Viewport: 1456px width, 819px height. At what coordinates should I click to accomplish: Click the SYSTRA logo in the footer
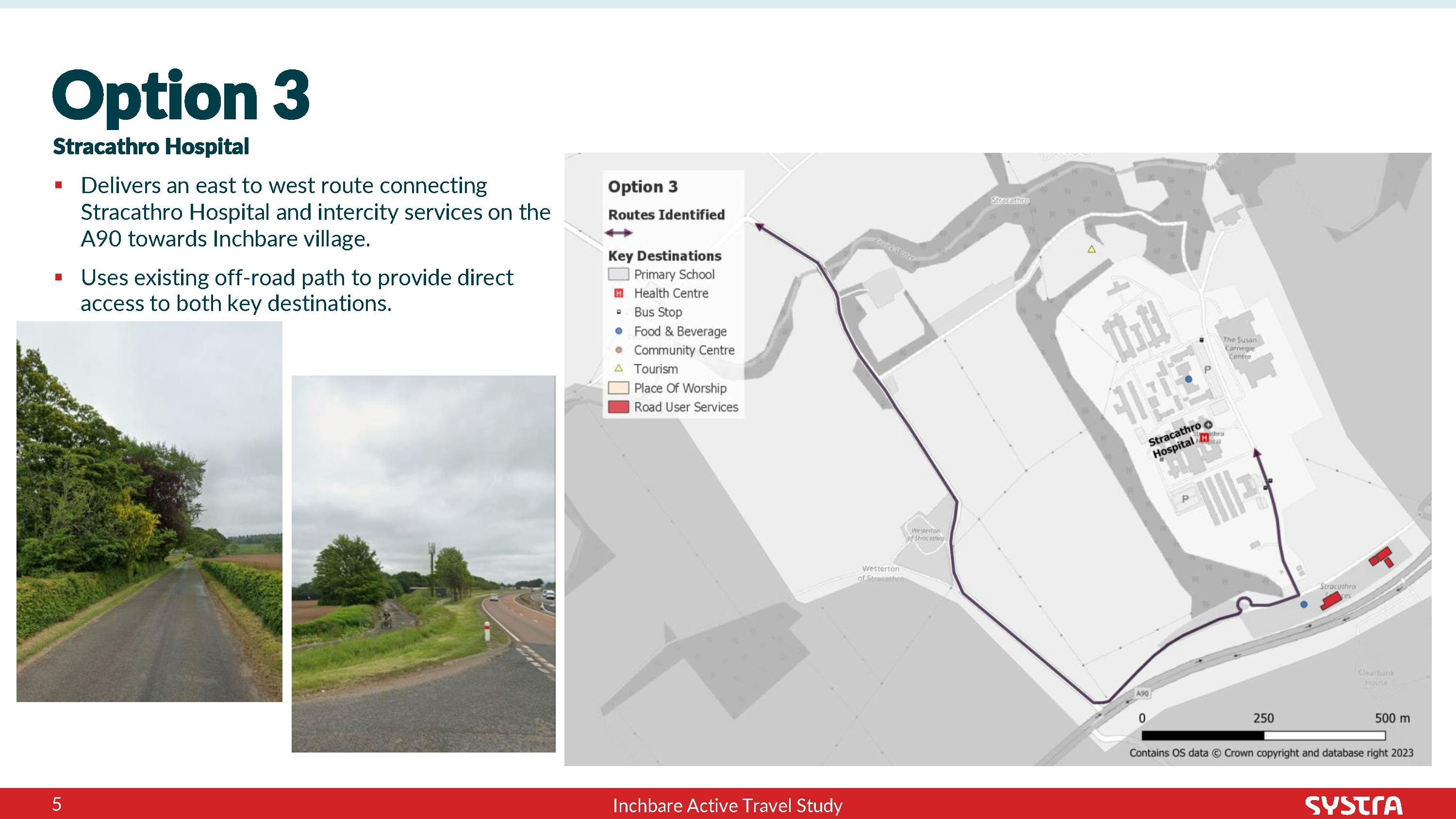1353,805
